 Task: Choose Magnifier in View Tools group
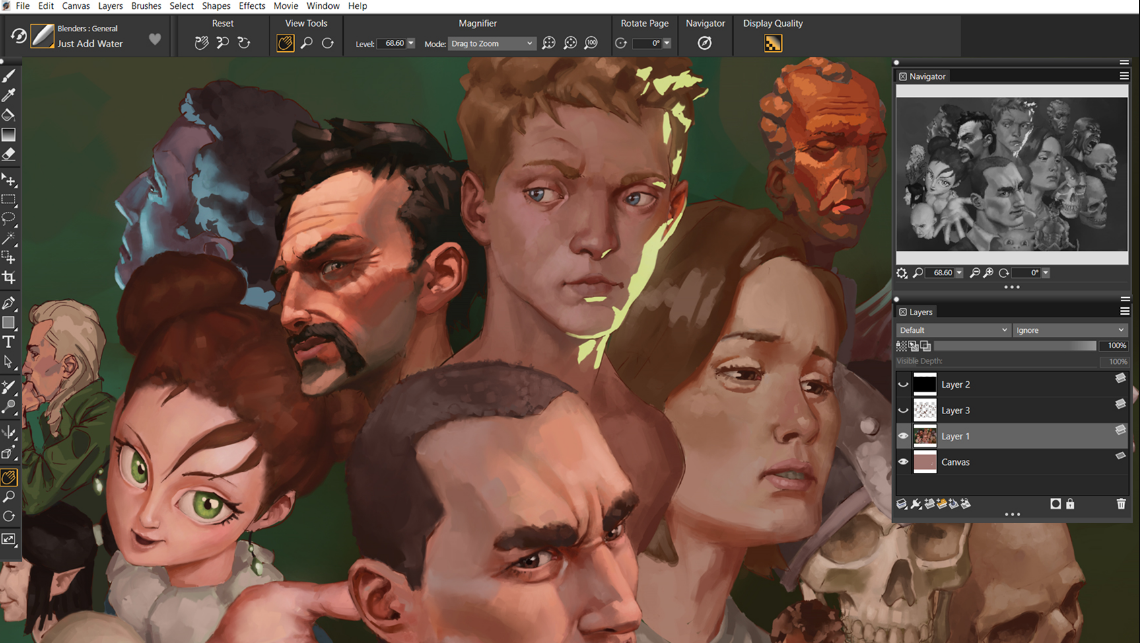pyautogui.click(x=307, y=43)
